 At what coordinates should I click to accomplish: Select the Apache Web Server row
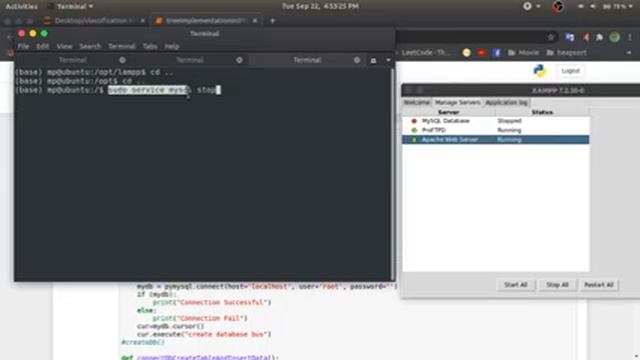[x=496, y=140]
